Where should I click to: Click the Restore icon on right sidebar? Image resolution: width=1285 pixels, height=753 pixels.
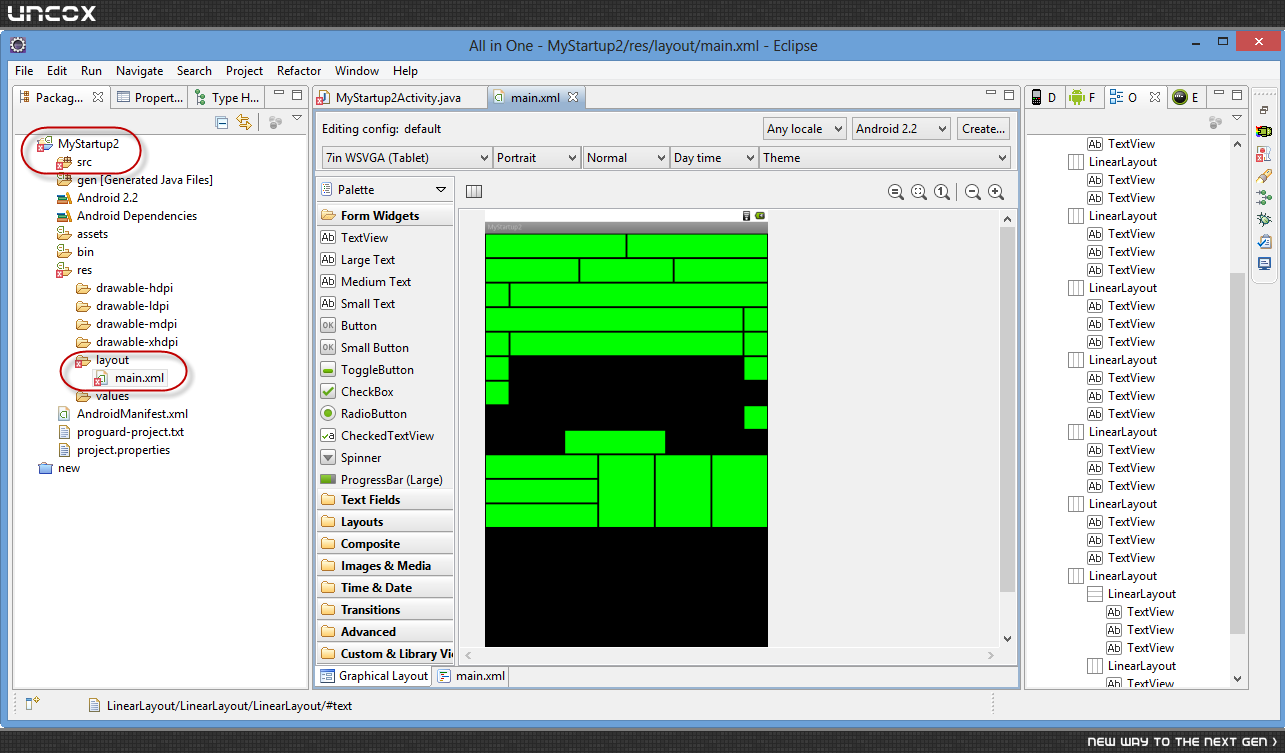coord(1264,111)
